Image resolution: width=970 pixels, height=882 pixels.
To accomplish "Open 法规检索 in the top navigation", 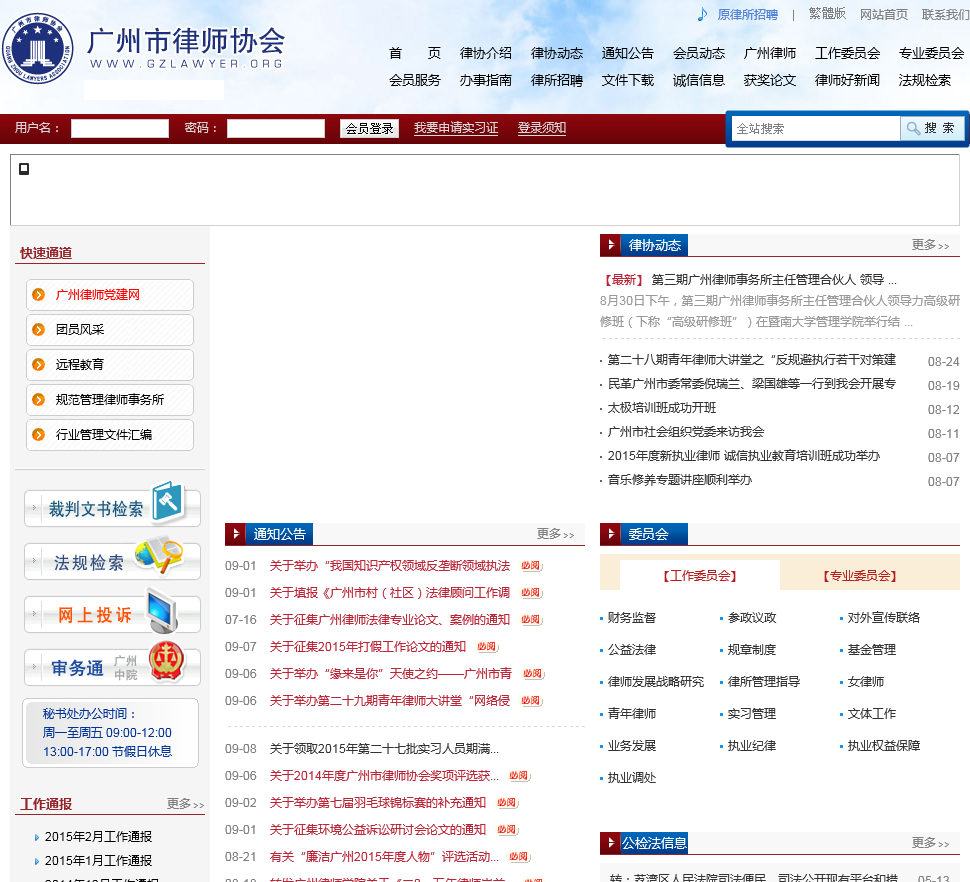I will coord(924,80).
